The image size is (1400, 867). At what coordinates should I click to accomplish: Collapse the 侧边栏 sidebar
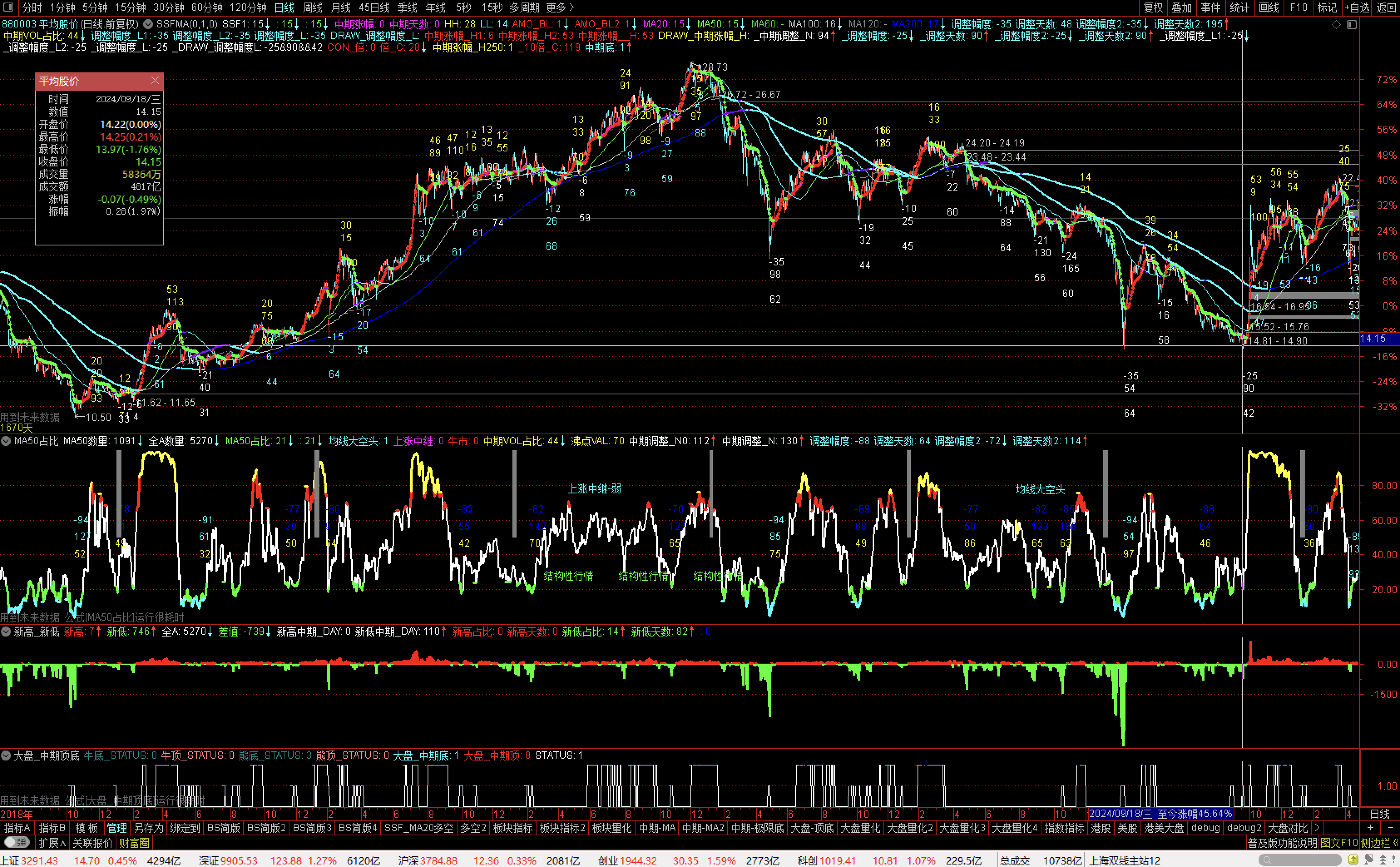tap(1379, 842)
